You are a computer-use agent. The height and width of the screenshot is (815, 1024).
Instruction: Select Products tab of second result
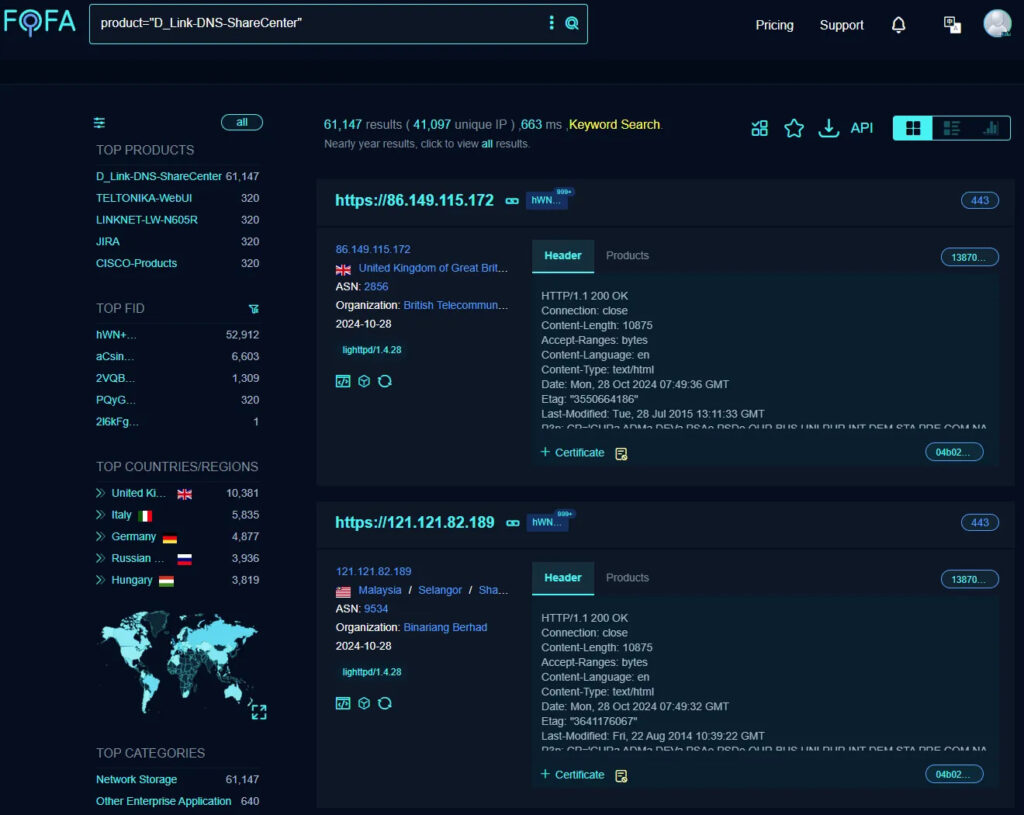(627, 578)
